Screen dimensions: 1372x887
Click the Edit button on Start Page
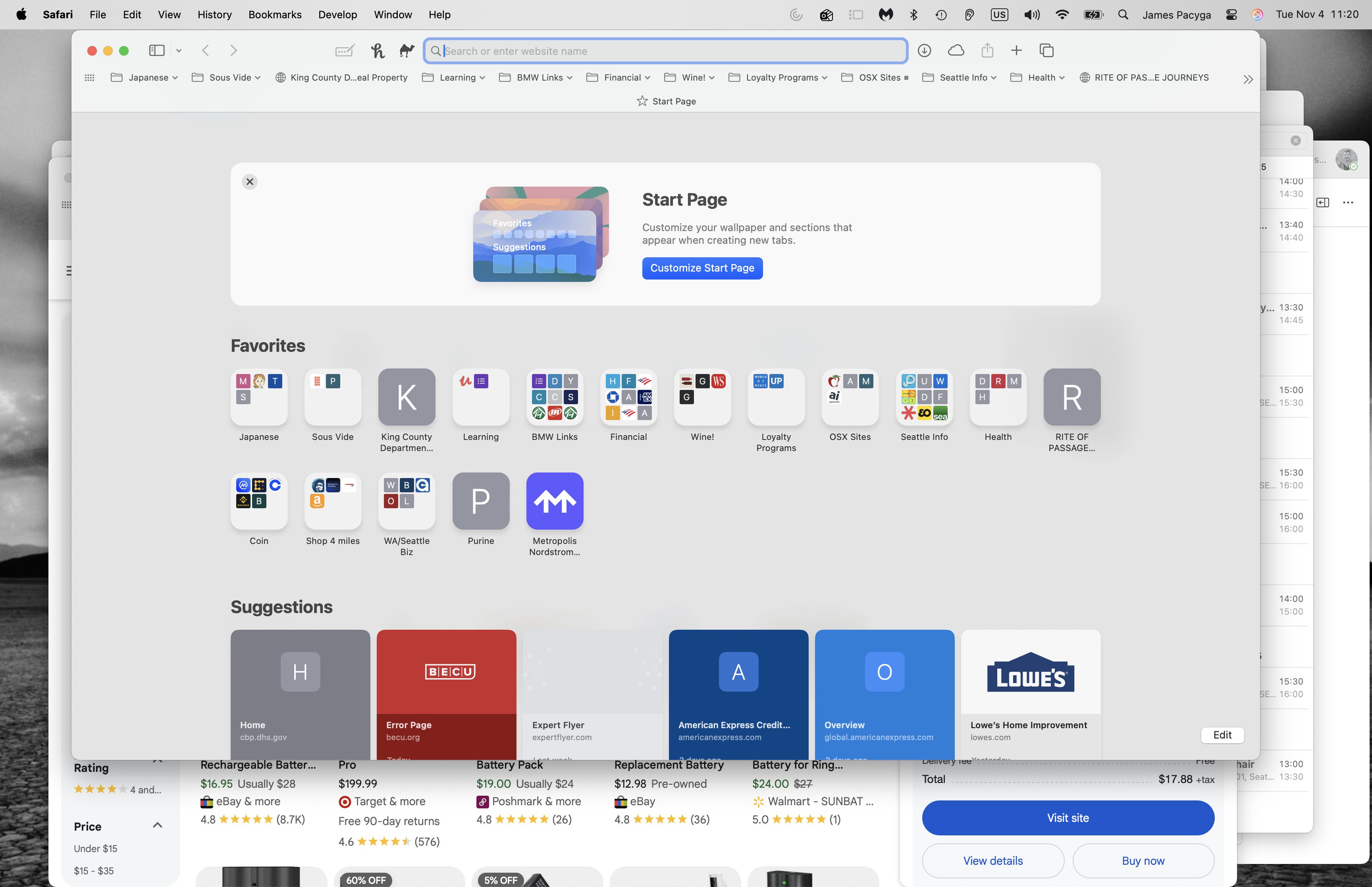tap(1222, 735)
